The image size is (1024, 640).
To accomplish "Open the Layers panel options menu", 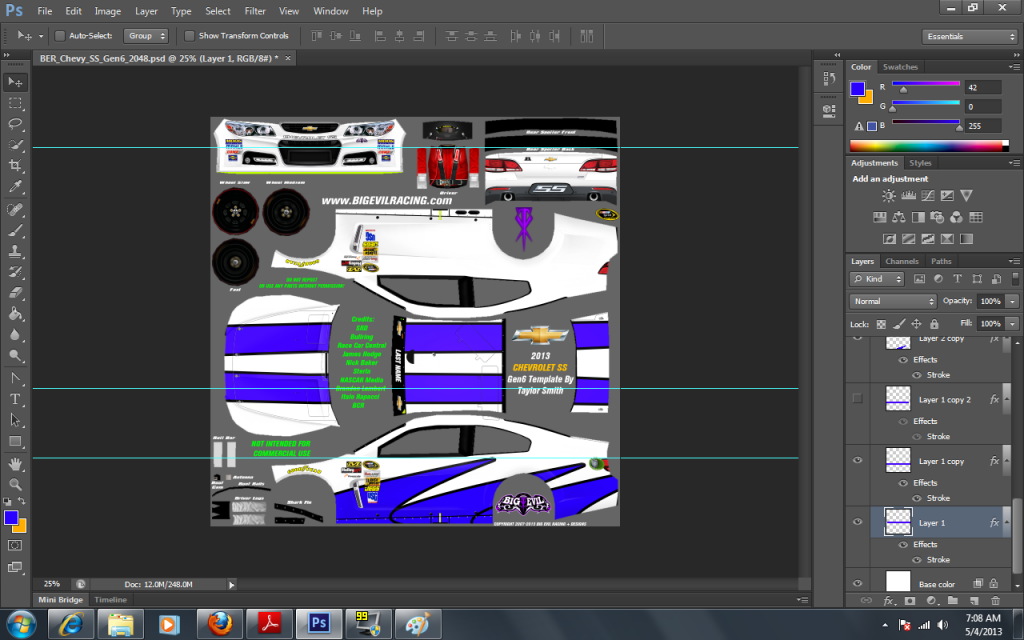I will pyautogui.click(x=1014, y=261).
